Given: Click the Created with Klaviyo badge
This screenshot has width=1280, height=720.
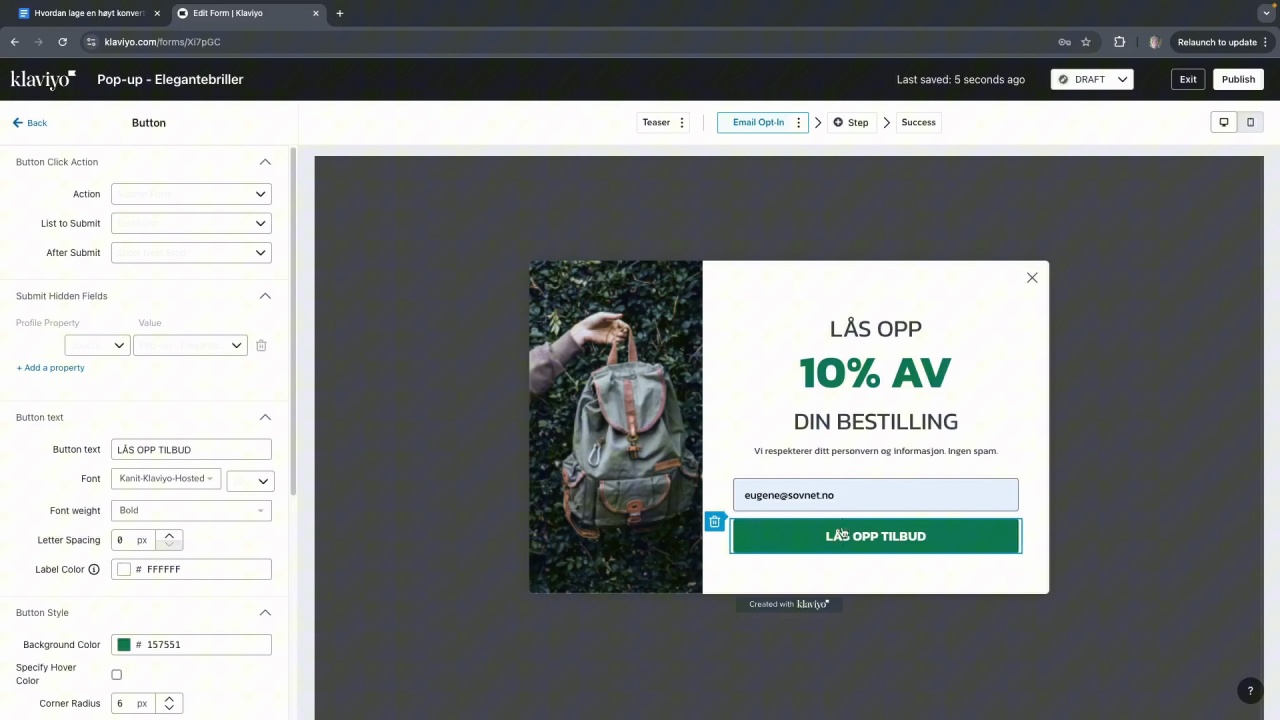Looking at the screenshot, I should pyautogui.click(x=789, y=604).
